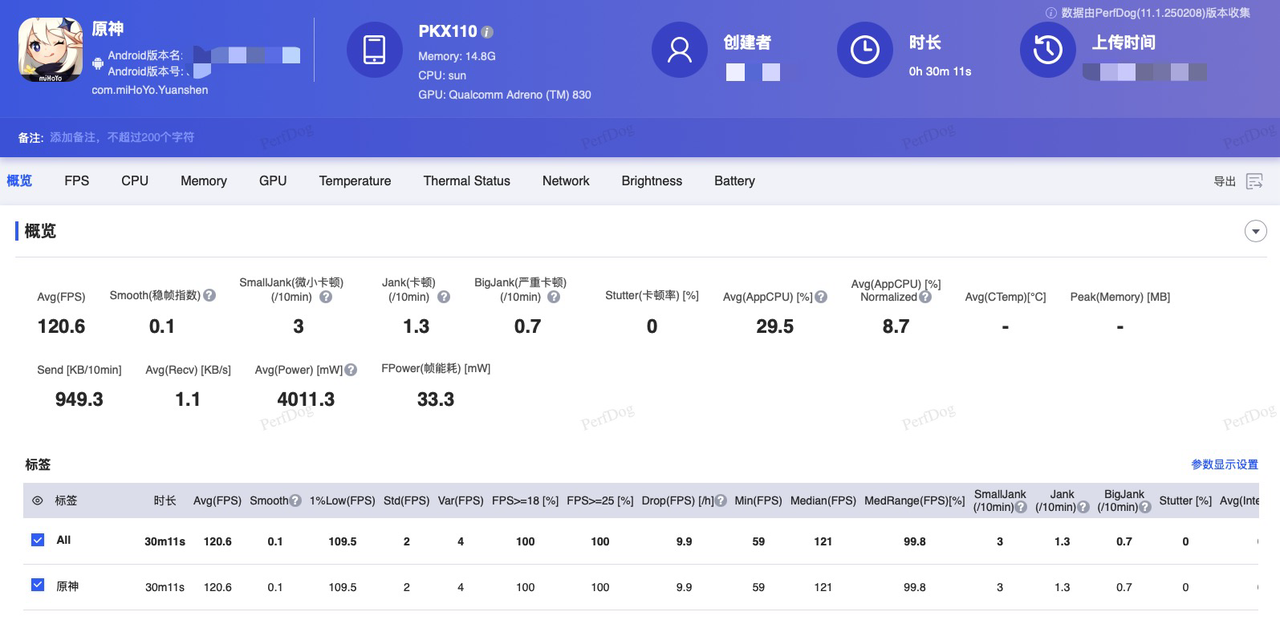Click the MedRange(FPS)[%] column header
Viewport: 1280px width, 620px height.
pos(915,501)
